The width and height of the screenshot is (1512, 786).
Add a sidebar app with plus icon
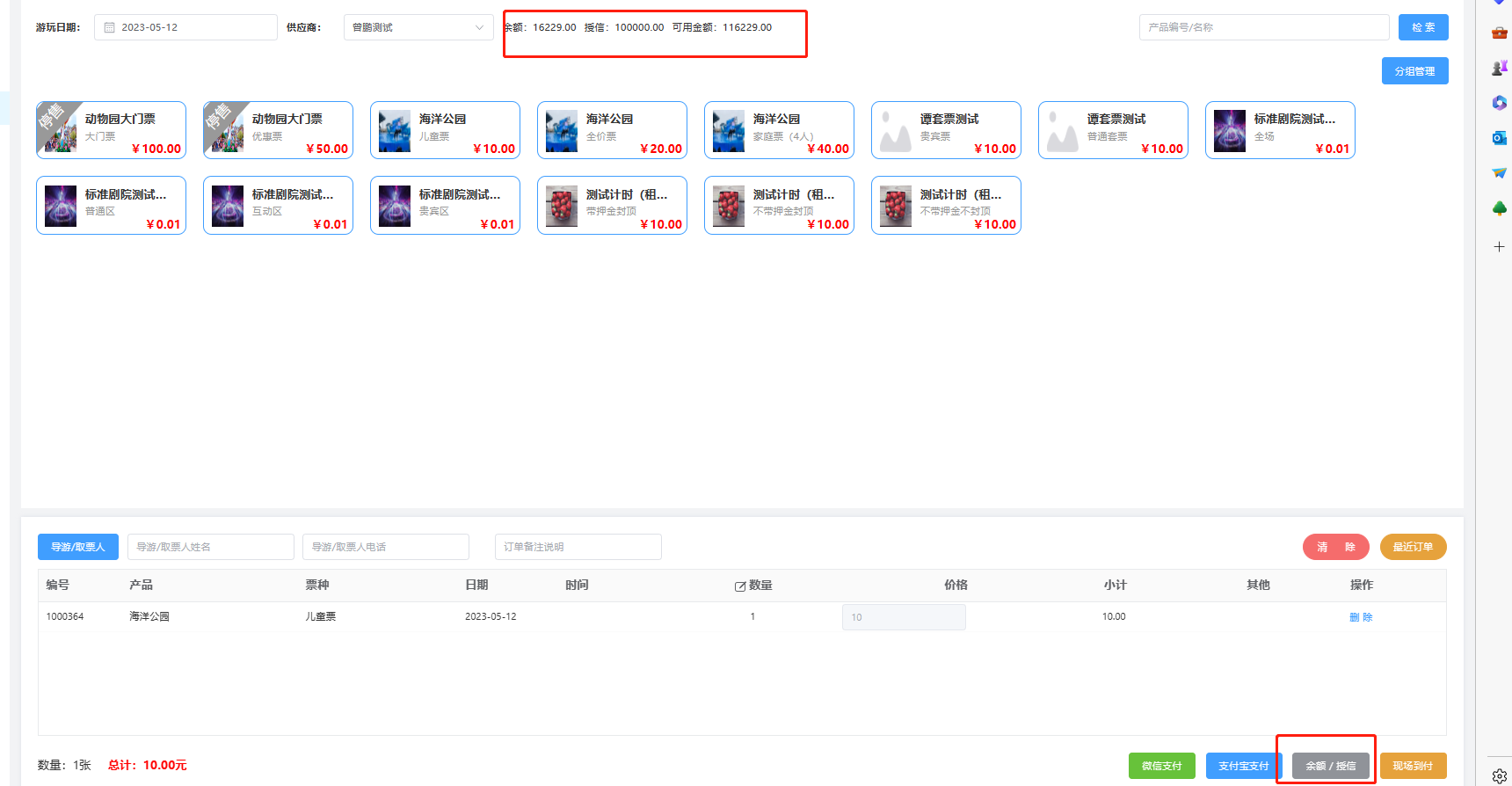(1500, 247)
